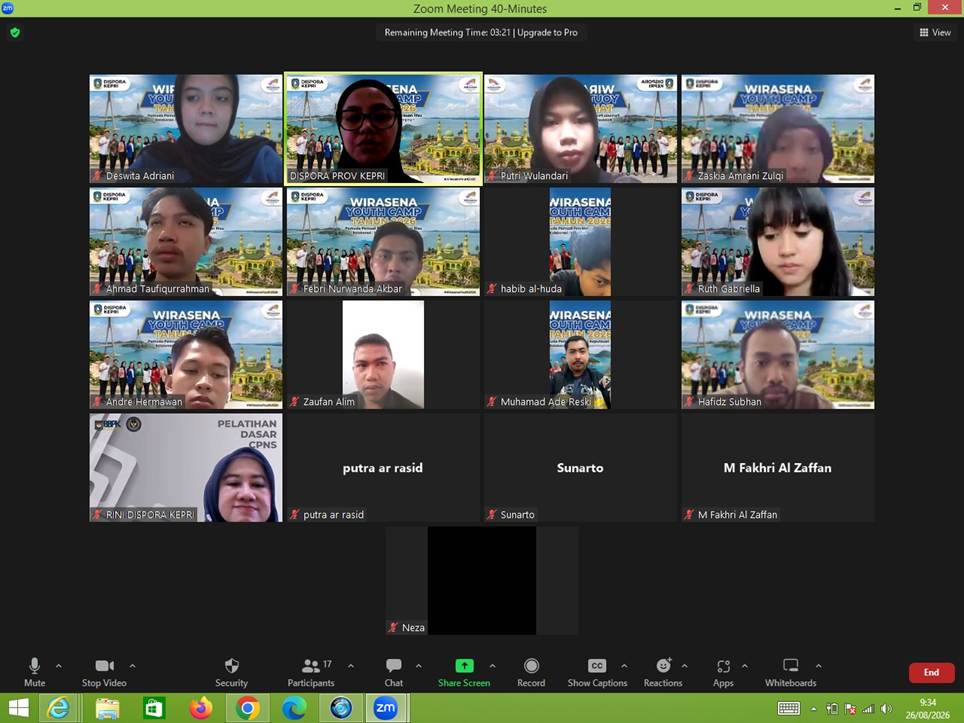The height and width of the screenshot is (723, 964).
Task: Toggle Stop Video camera button
Action: (x=104, y=673)
